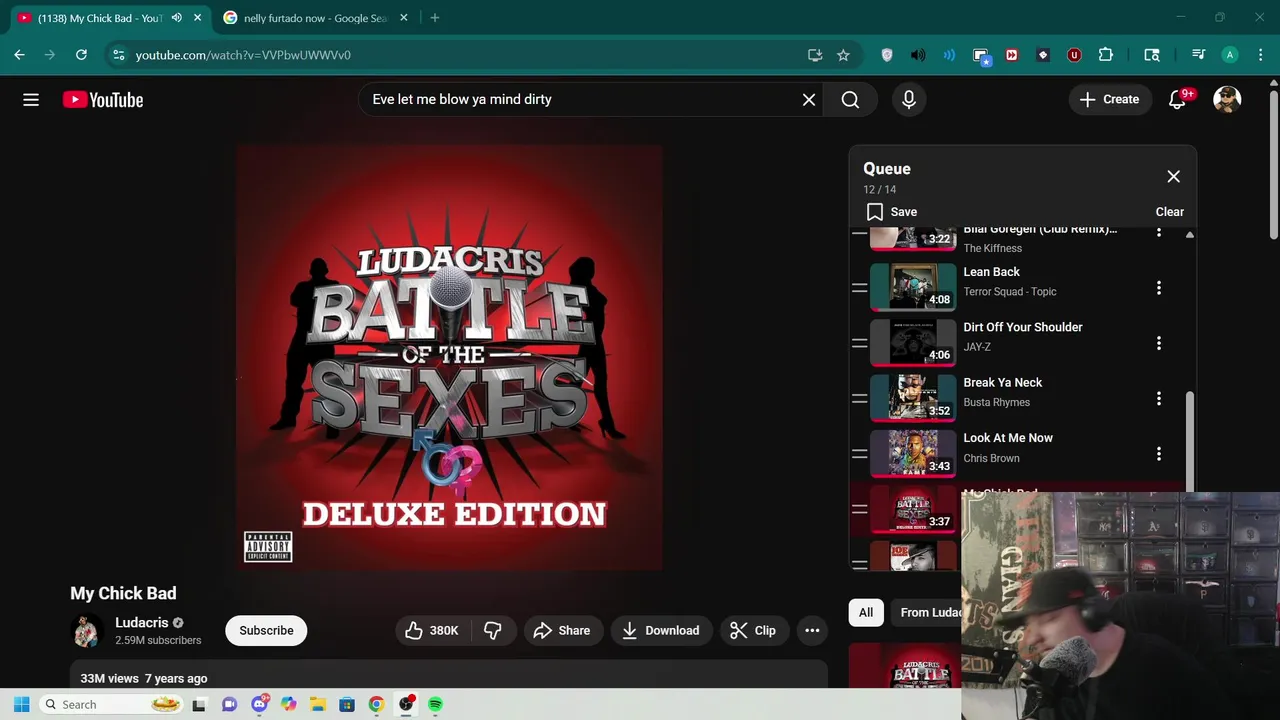The width and height of the screenshot is (1280, 720).
Task: Open Spotify from the taskbar
Action: [435, 704]
